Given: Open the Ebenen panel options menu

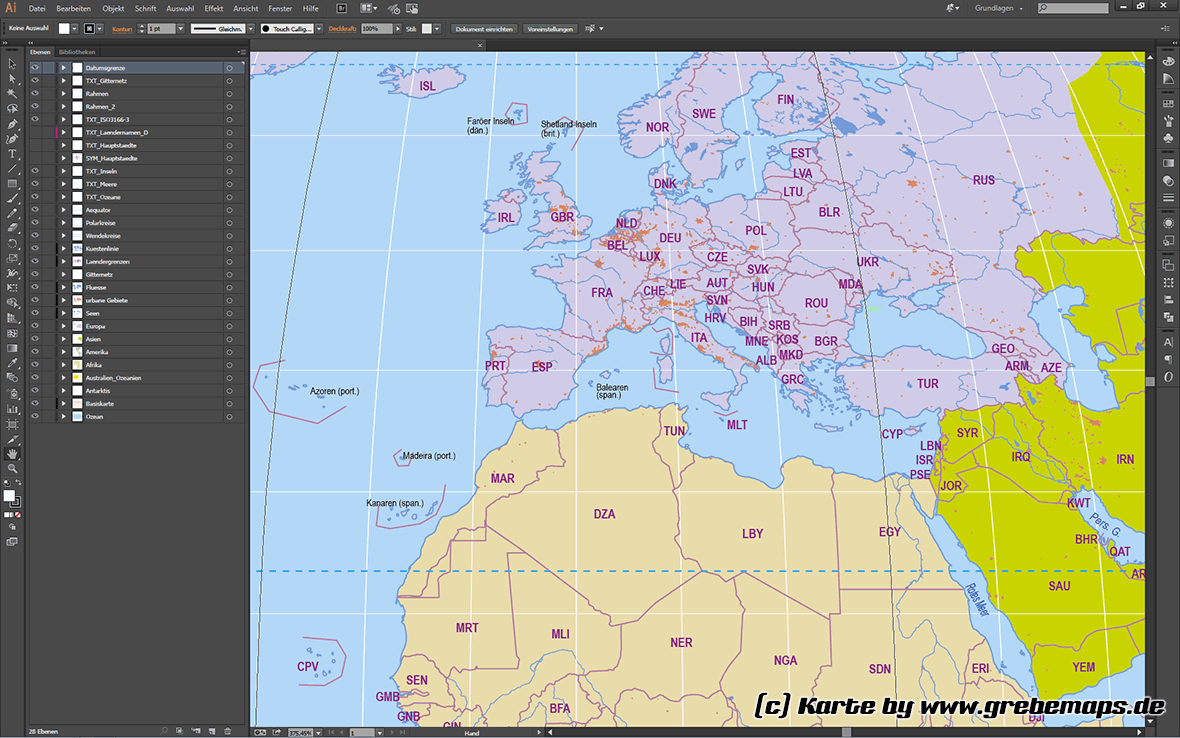Looking at the screenshot, I should coord(242,52).
